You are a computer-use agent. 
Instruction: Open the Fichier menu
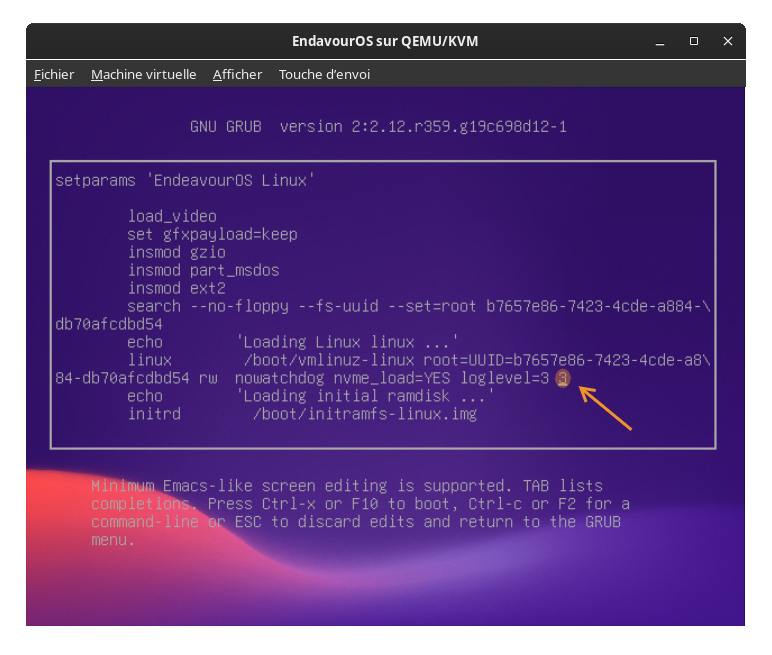pyautogui.click(x=54, y=74)
